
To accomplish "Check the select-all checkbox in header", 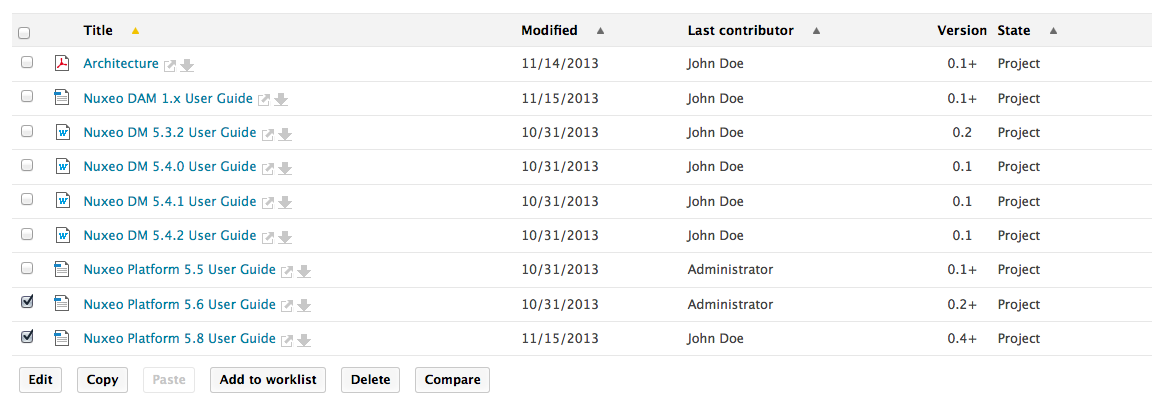I will coord(24,33).
